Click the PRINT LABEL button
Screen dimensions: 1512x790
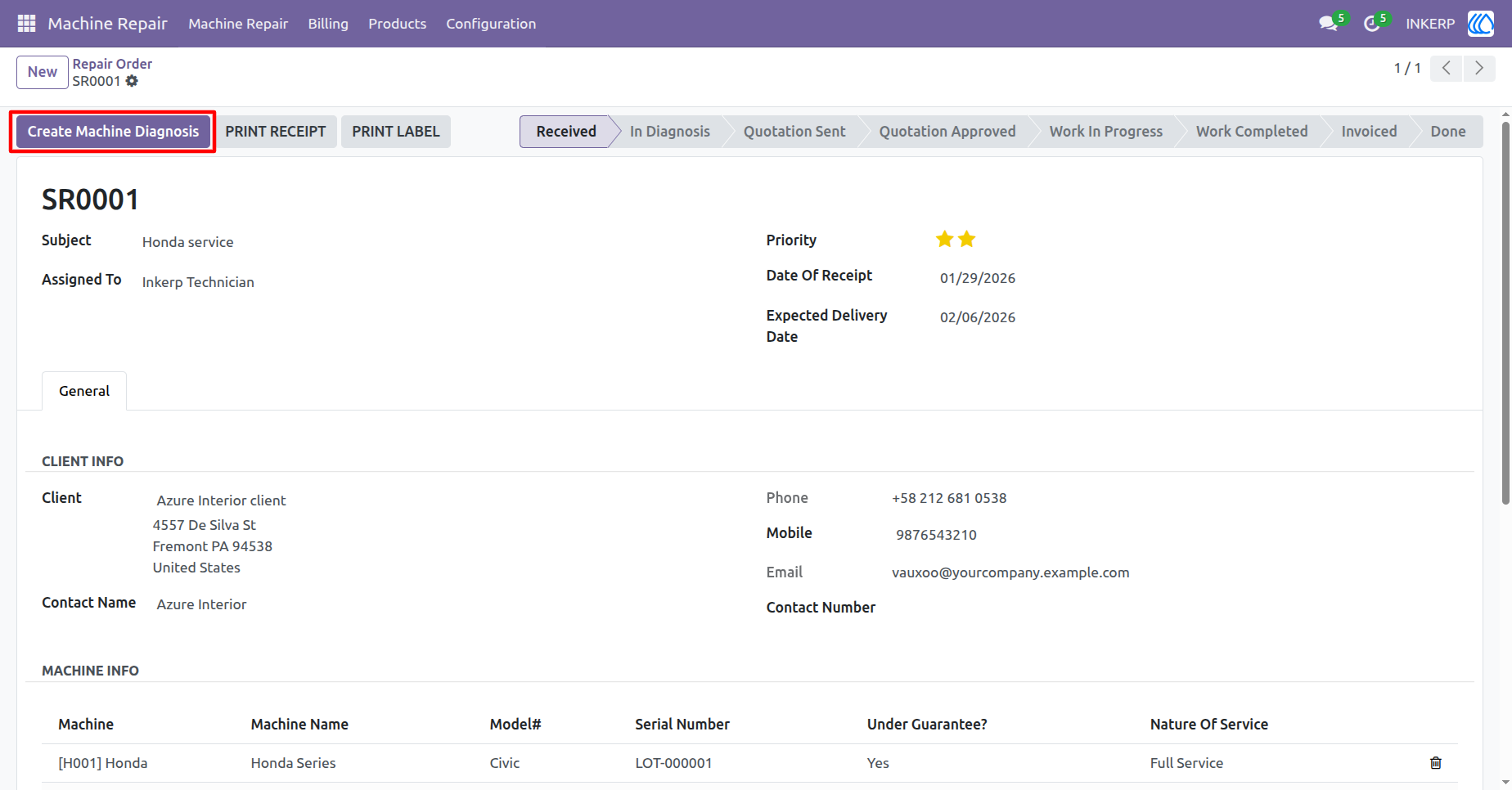396,132
